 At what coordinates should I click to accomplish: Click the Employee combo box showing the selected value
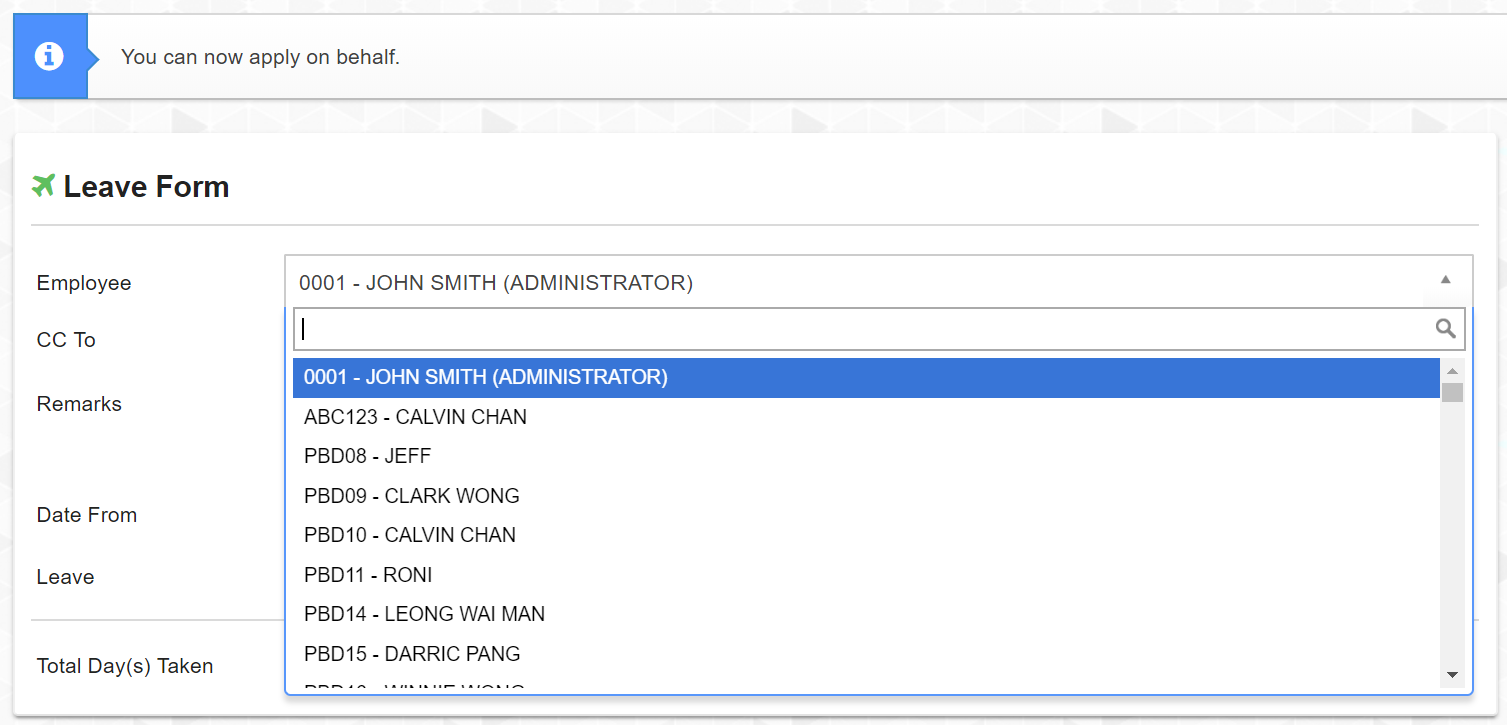point(860,283)
